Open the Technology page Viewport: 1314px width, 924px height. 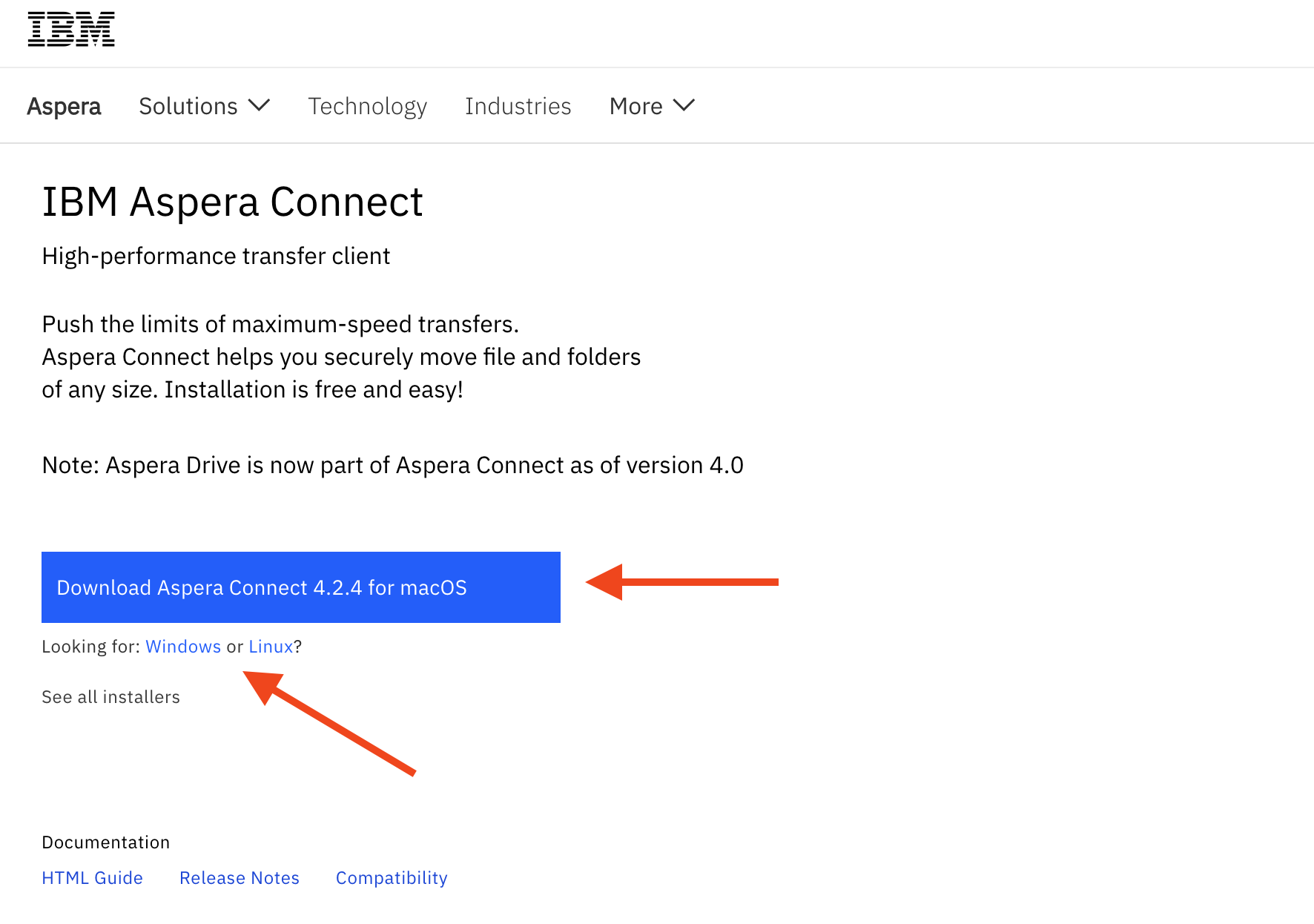pyautogui.click(x=367, y=106)
